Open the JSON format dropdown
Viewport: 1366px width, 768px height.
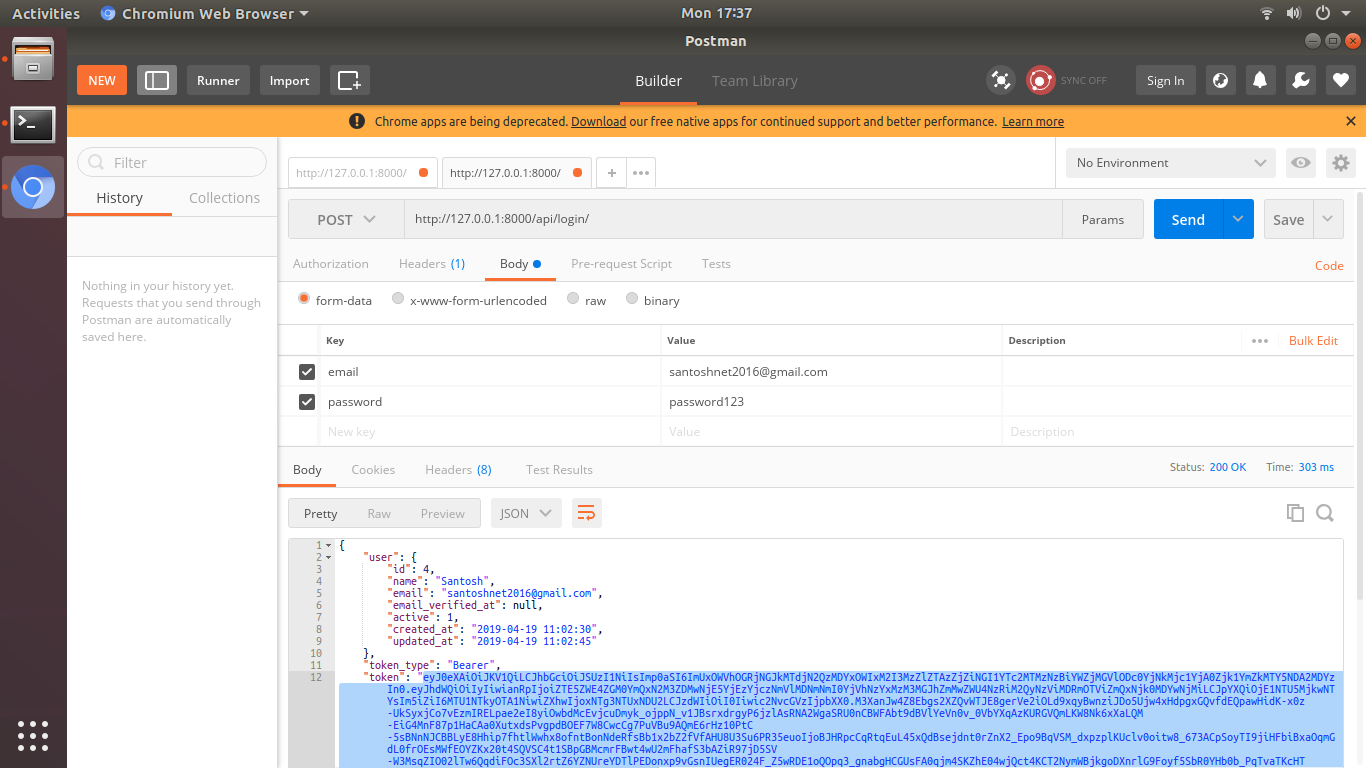pyautogui.click(x=526, y=513)
